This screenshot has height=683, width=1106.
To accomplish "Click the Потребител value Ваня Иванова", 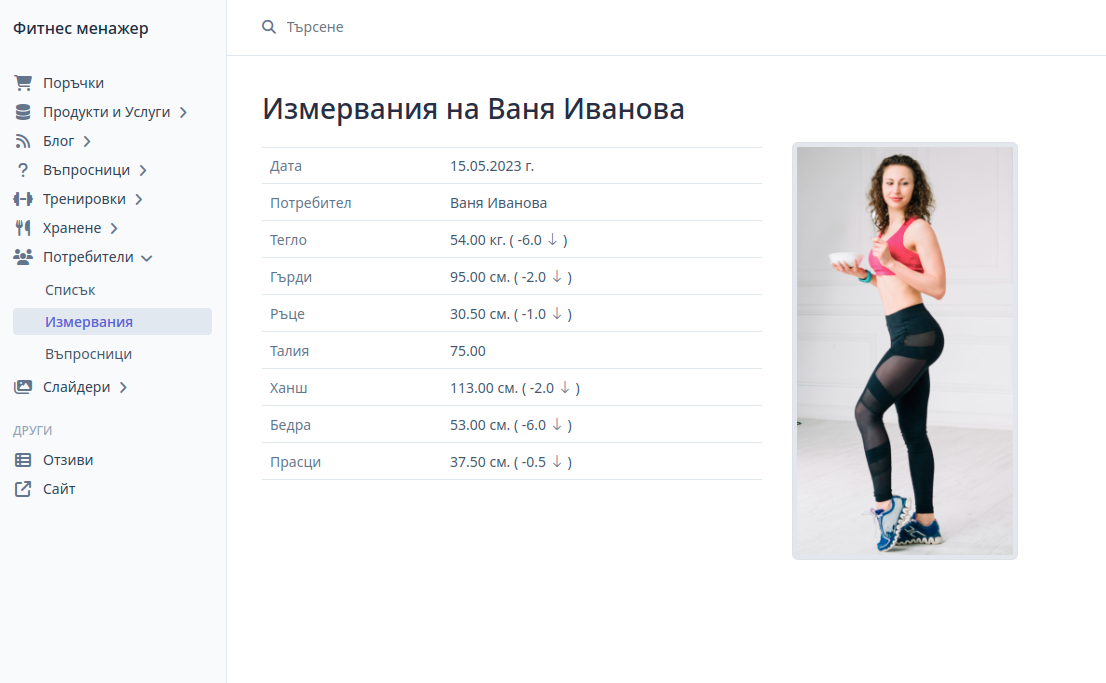I will [x=498, y=203].
